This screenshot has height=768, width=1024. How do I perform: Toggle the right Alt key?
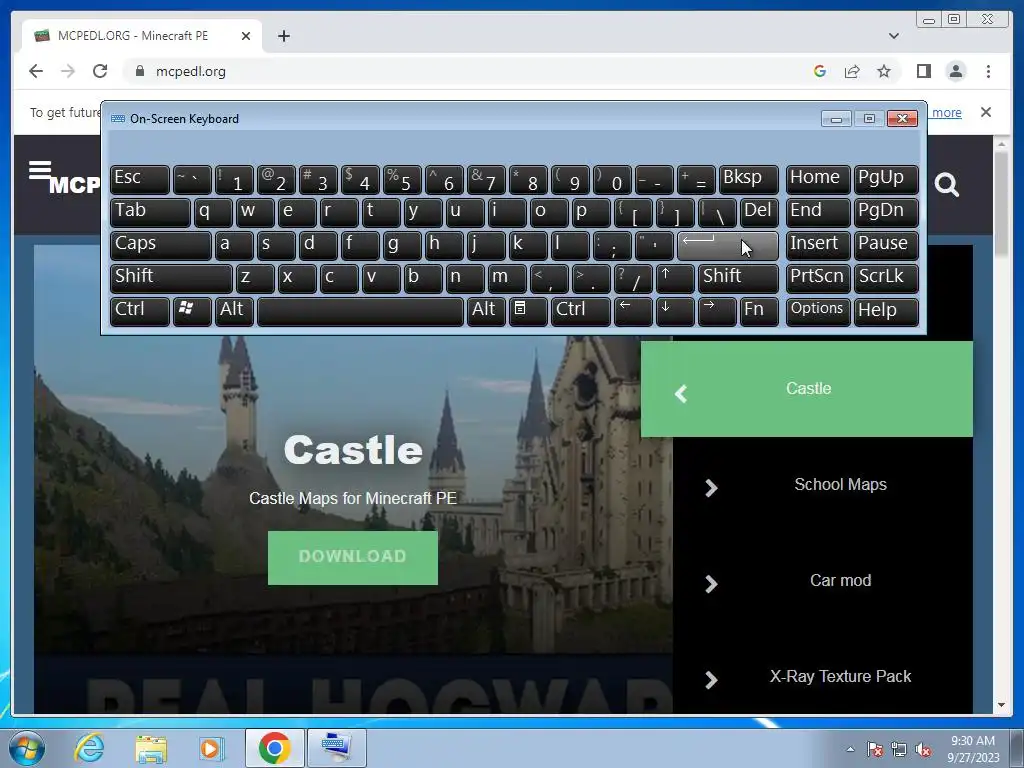point(486,311)
